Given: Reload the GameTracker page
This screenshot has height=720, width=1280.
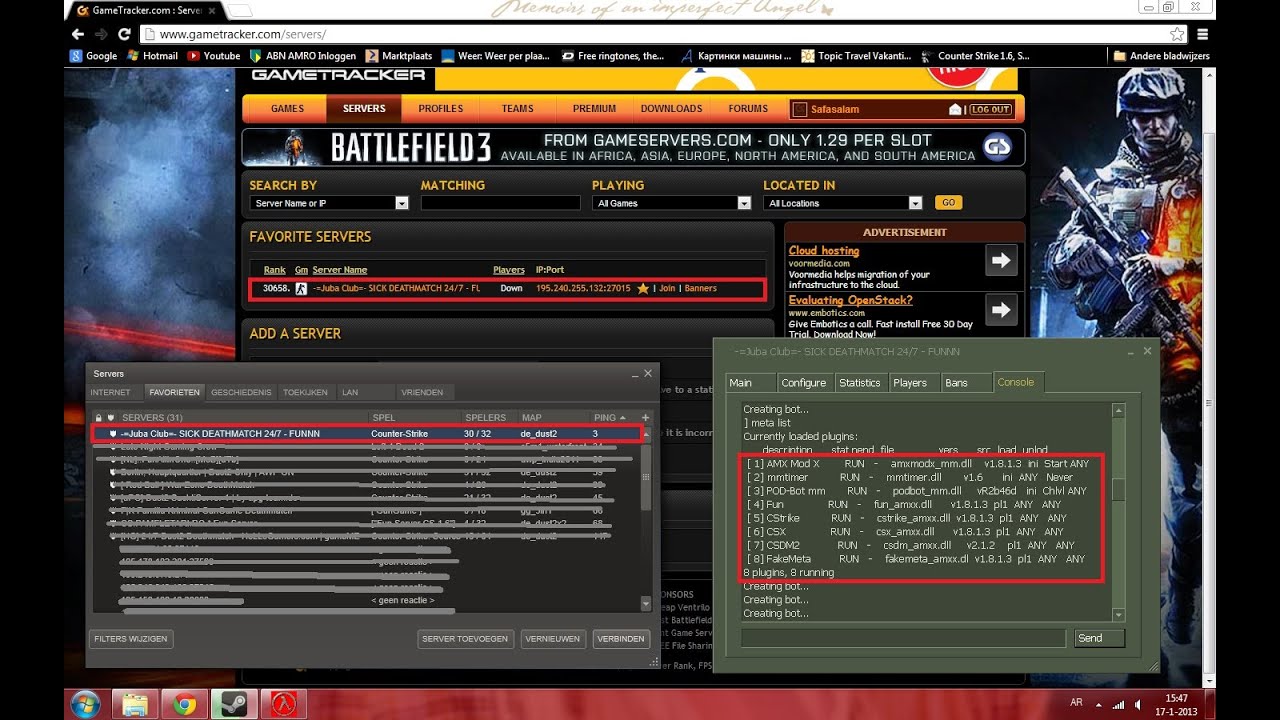Looking at the screenshot, I should [125, 33].
